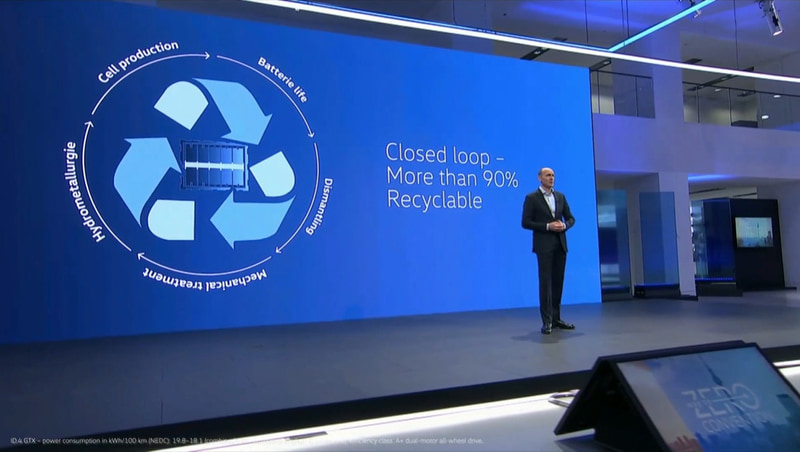This screenshot has height=452, width=800.
Task: Click the "Batterie life" label on the cycle
Action: pos(283,80)
